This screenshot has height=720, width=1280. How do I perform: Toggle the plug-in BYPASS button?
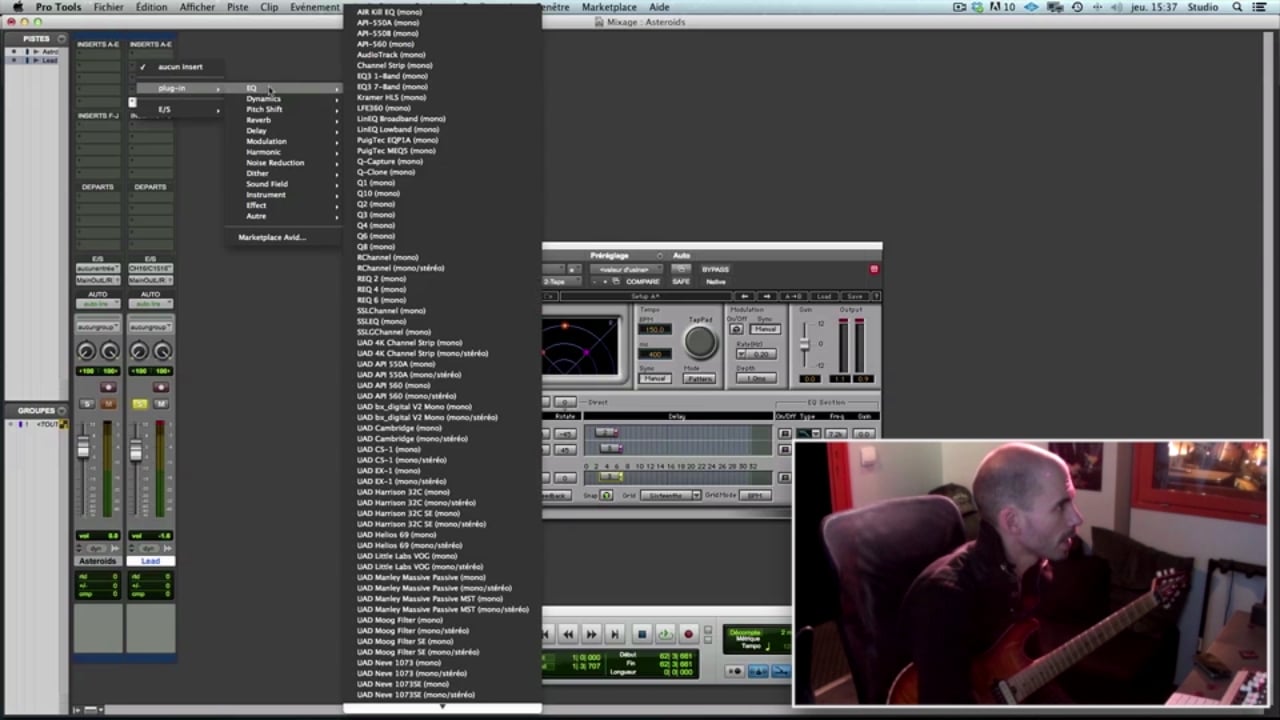715,269
